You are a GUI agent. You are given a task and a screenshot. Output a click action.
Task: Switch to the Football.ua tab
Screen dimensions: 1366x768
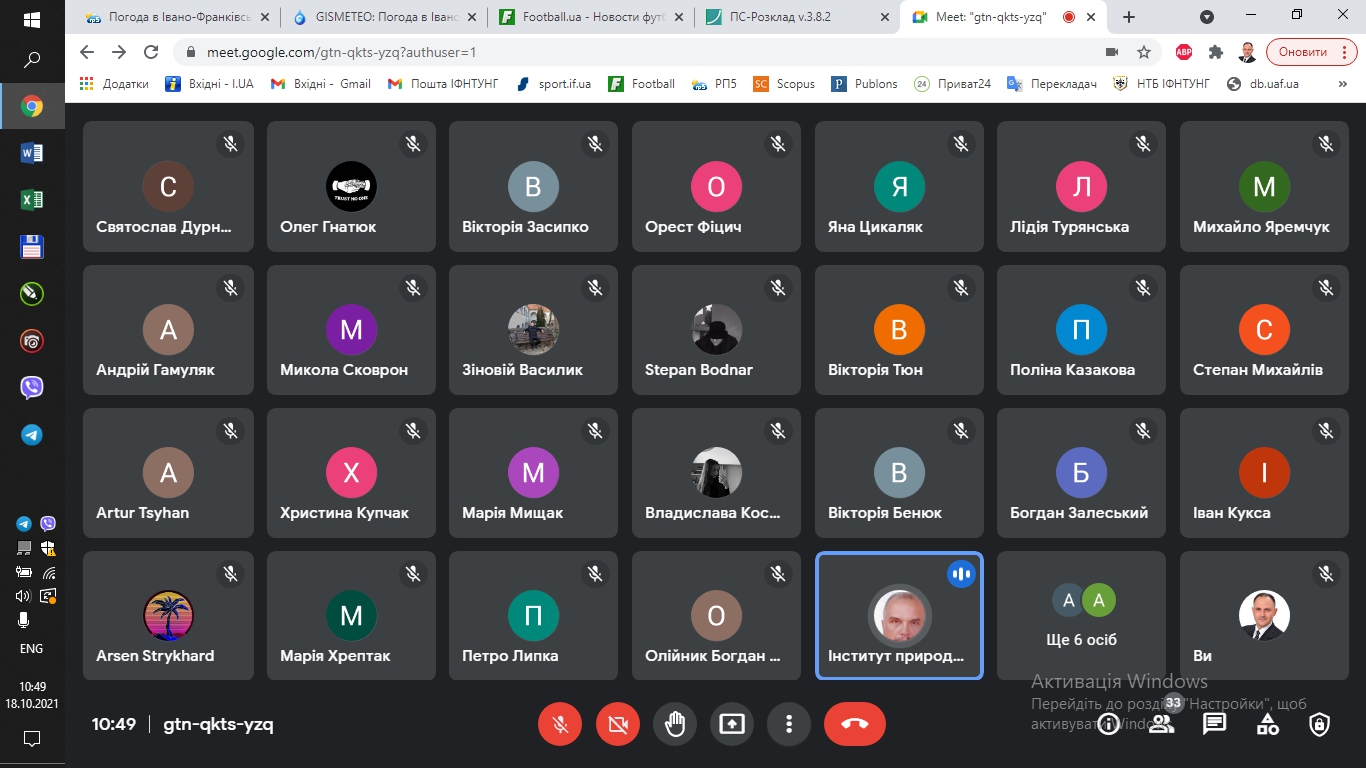pos(590,17)
